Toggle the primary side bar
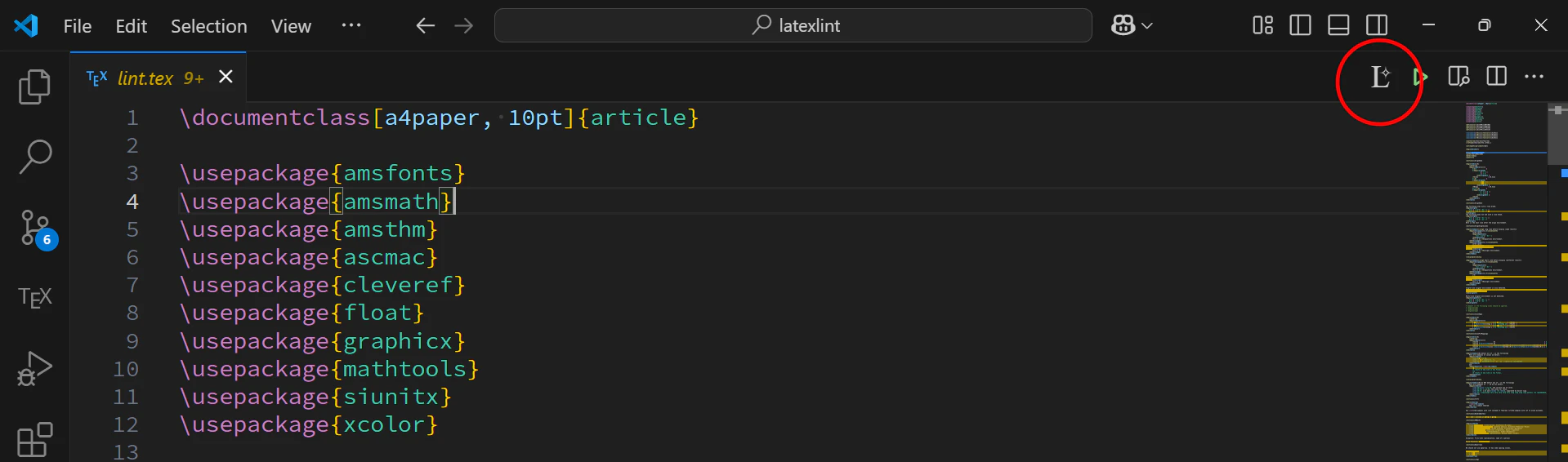Image resolution: width=1568 pixels, height=462 pixels. (x=1300, y=25)
